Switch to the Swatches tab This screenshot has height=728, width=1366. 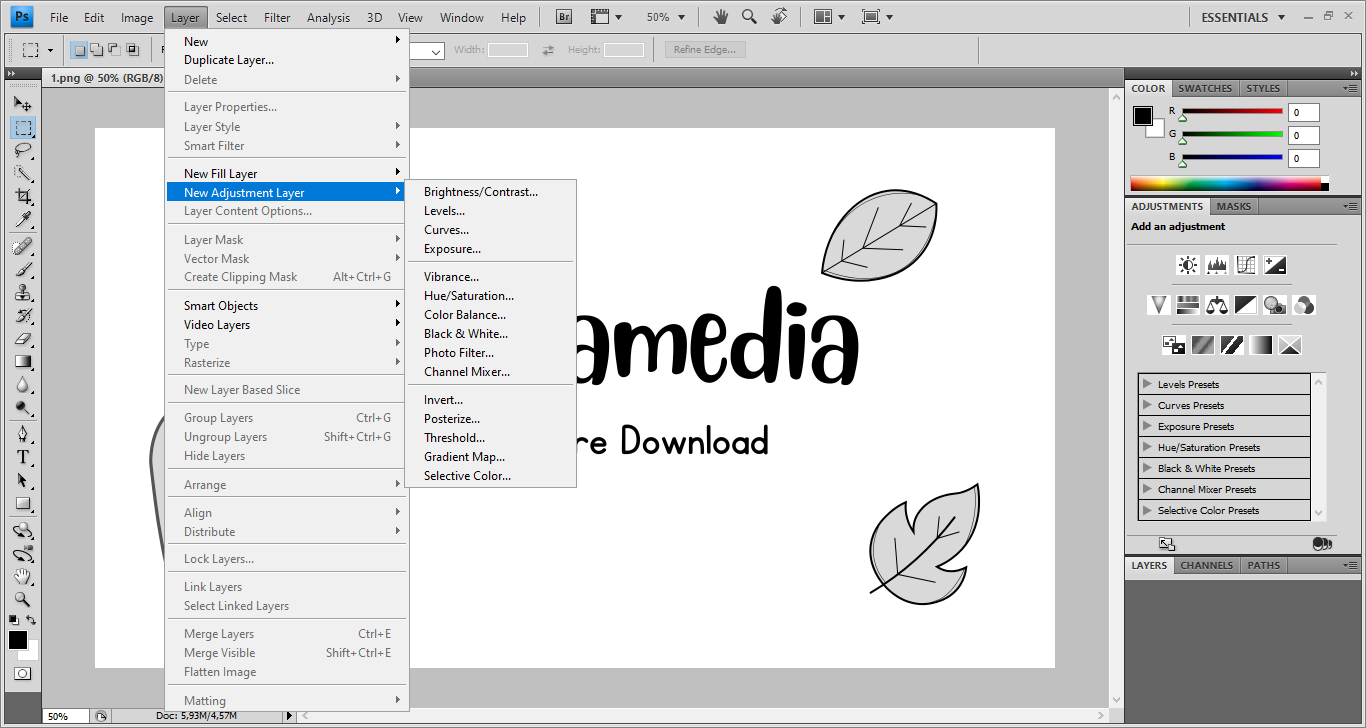click(1205, 88)
